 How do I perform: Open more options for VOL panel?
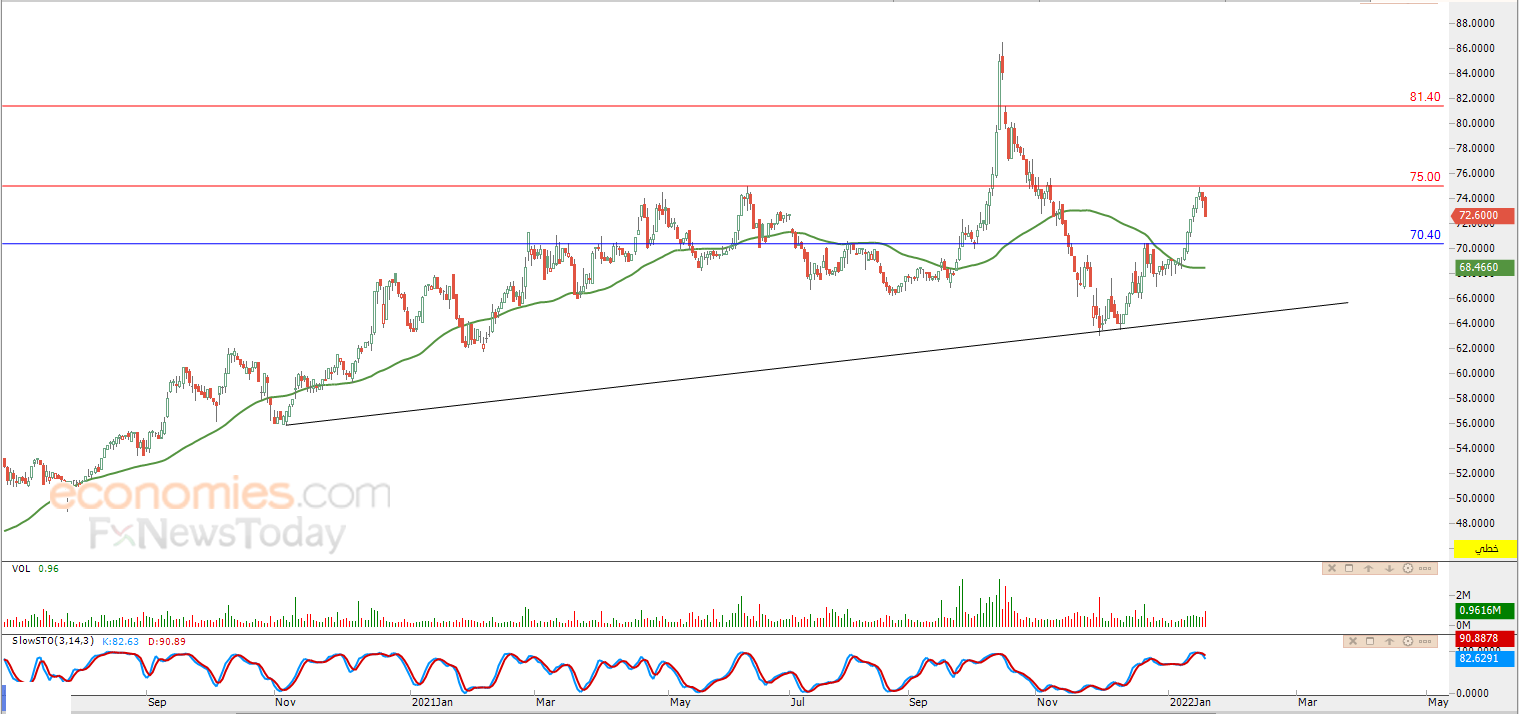click(x=1426, y=569)
